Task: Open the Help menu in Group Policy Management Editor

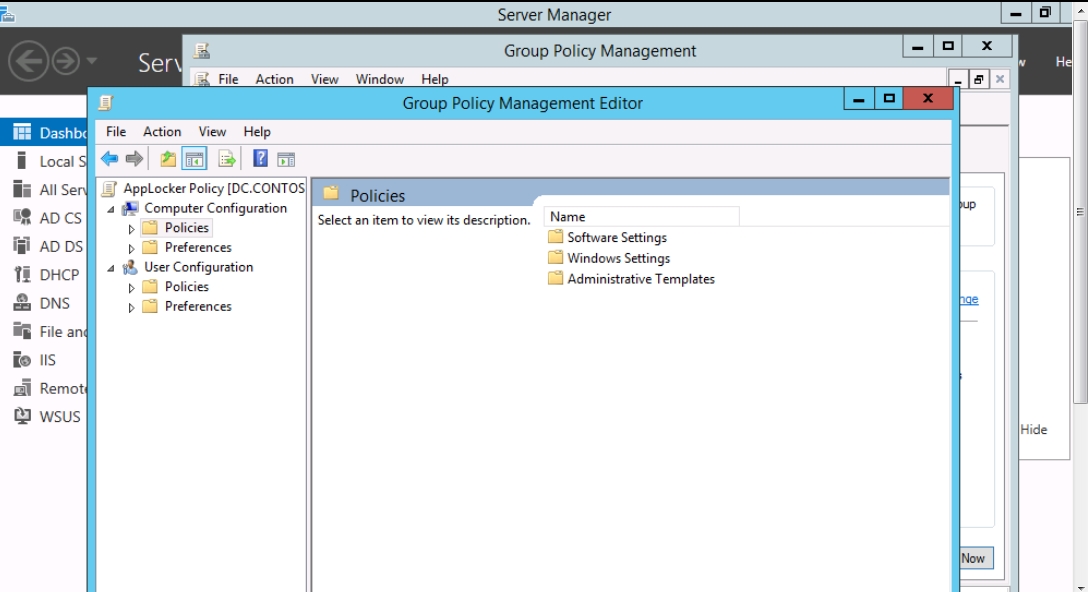Action: 257,132
